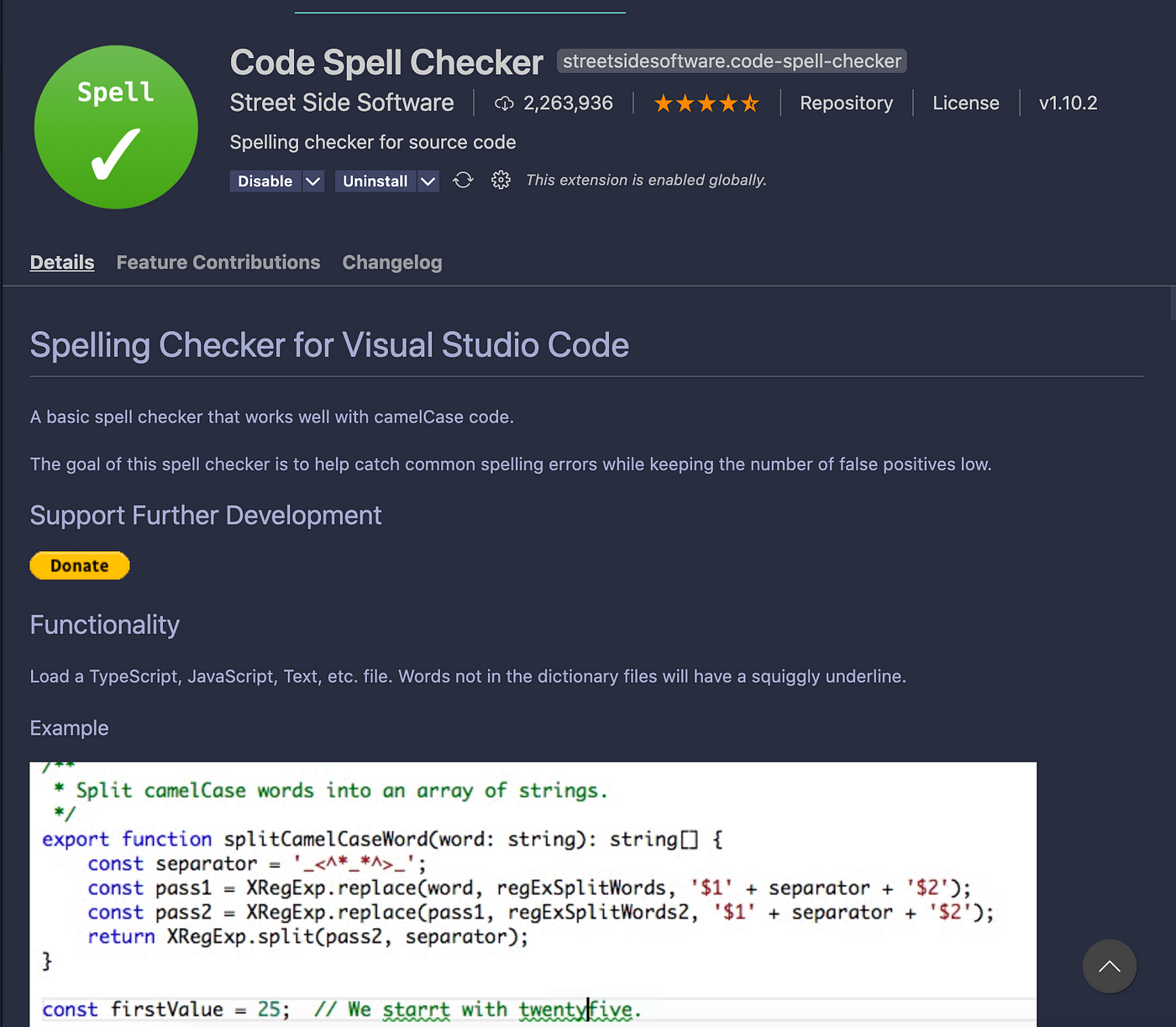Click the Spelling Checker for Visual Studio Code heading
The width and height of the screenshot is (1176, 1027).
[x=329, y=345]
